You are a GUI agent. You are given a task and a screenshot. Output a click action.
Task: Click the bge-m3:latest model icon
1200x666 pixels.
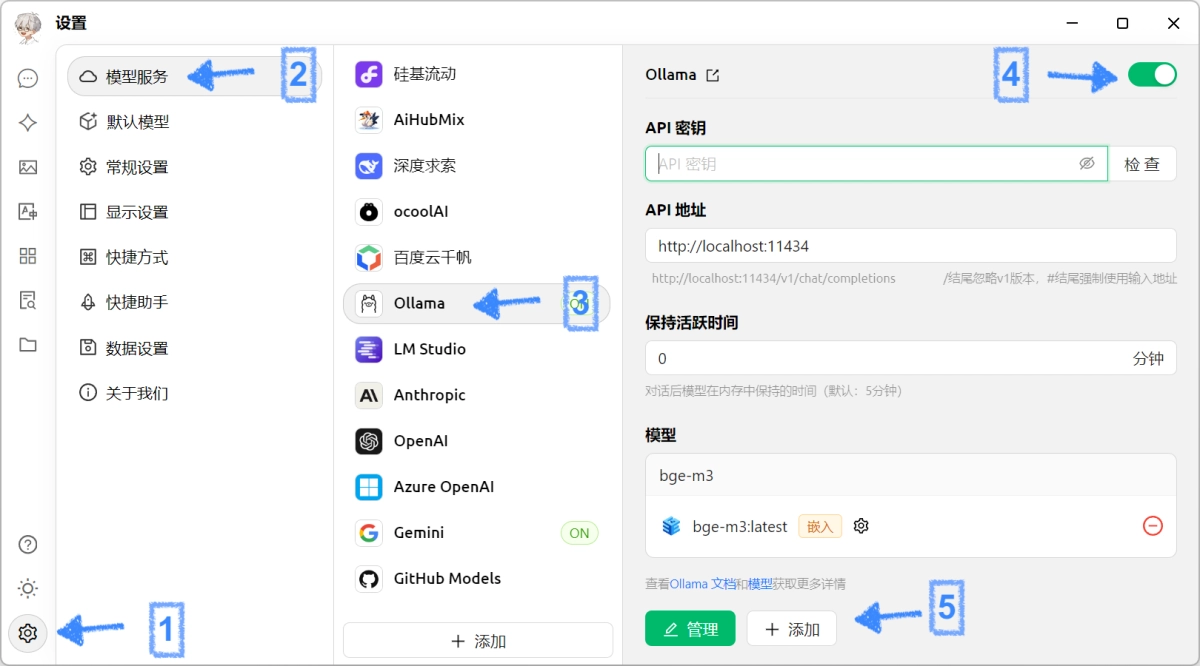[x=671, y=526]
